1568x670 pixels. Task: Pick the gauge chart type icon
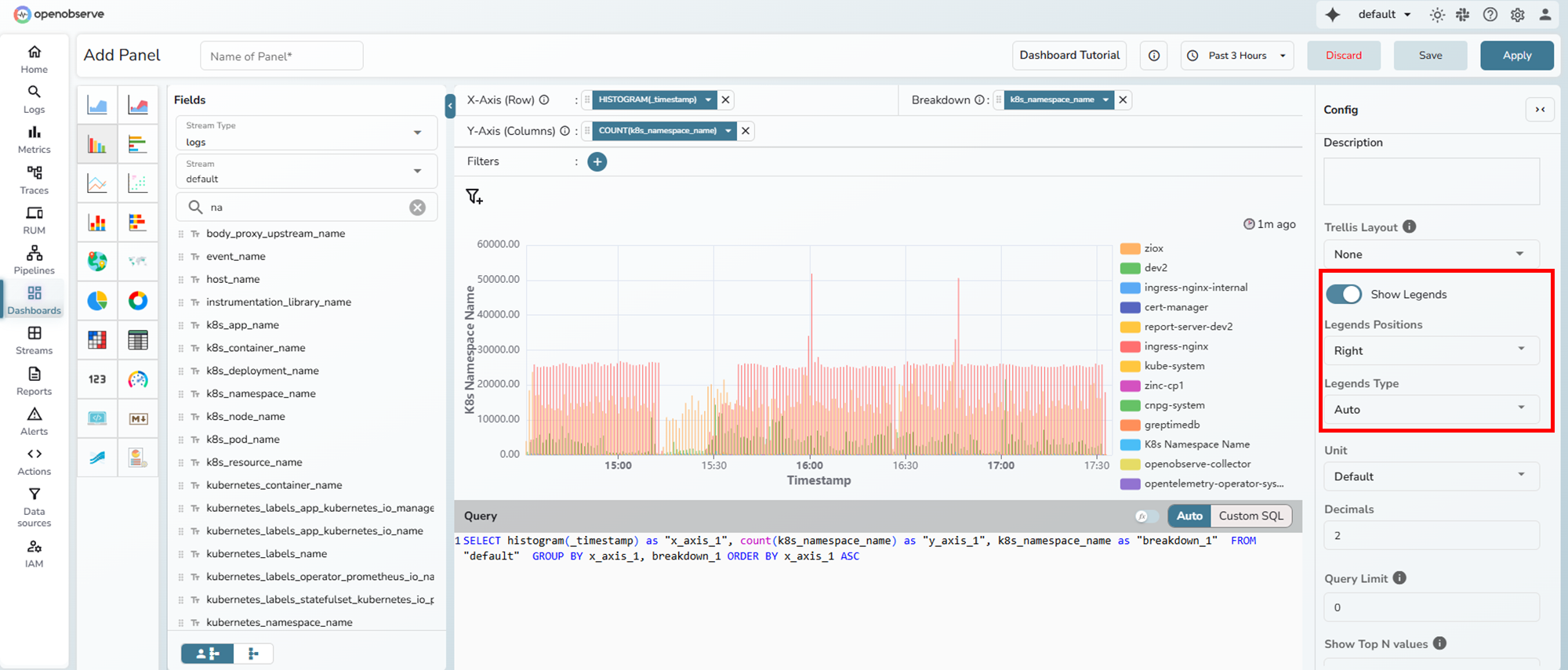(x=138, y=379)
